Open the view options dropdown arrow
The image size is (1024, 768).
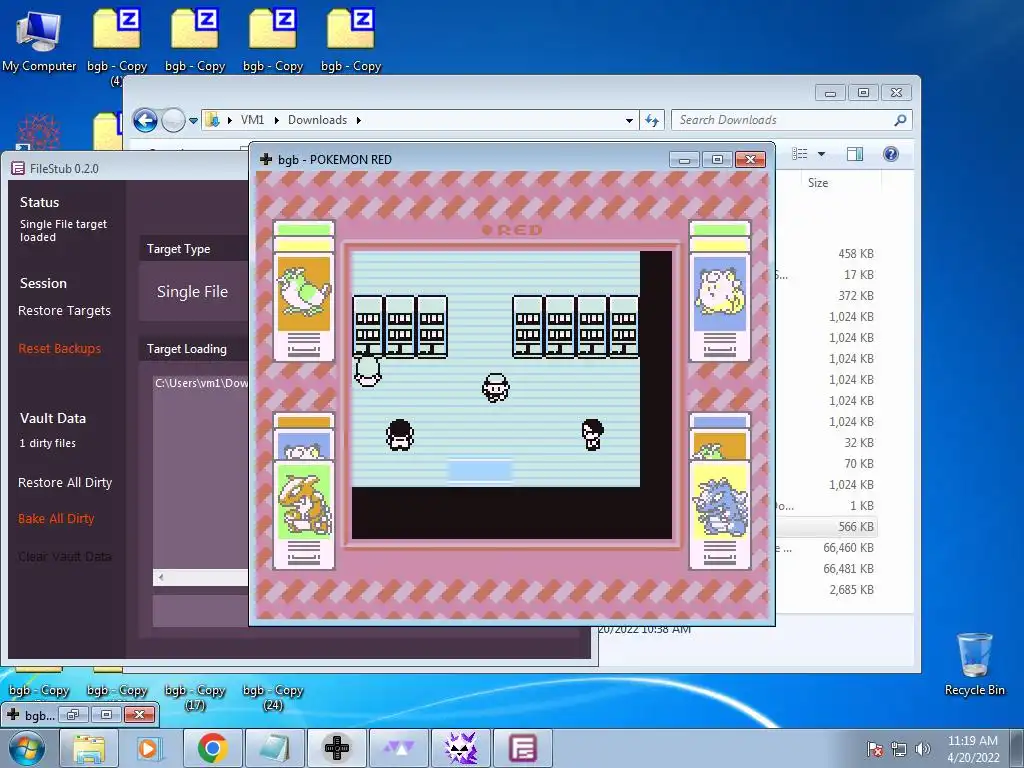822,154
